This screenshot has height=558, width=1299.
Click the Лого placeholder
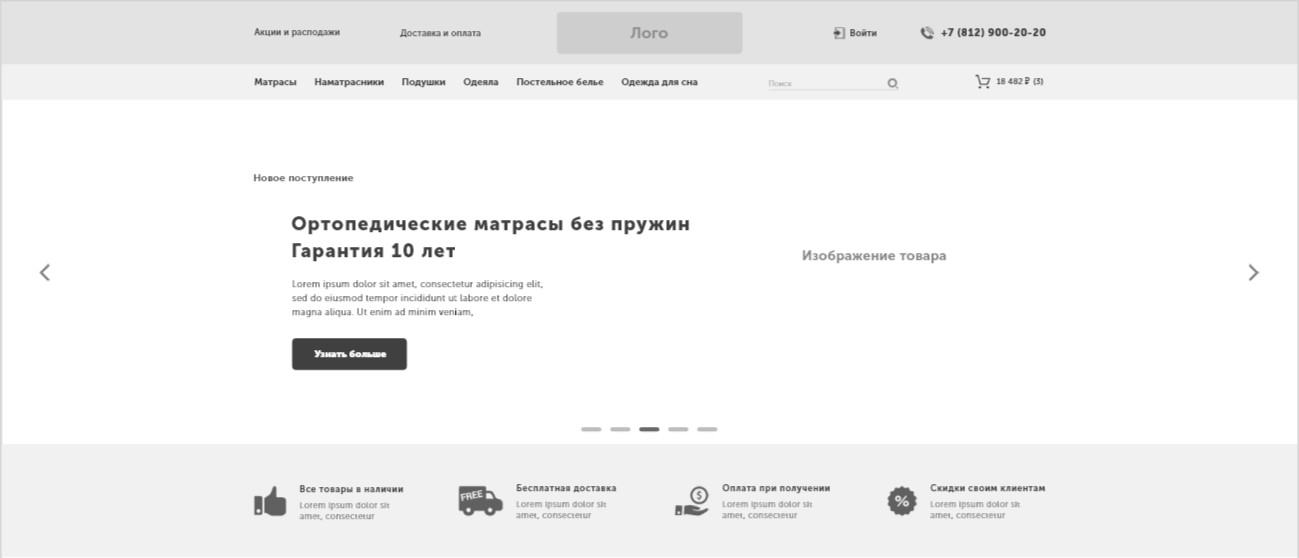pos(649,33)
